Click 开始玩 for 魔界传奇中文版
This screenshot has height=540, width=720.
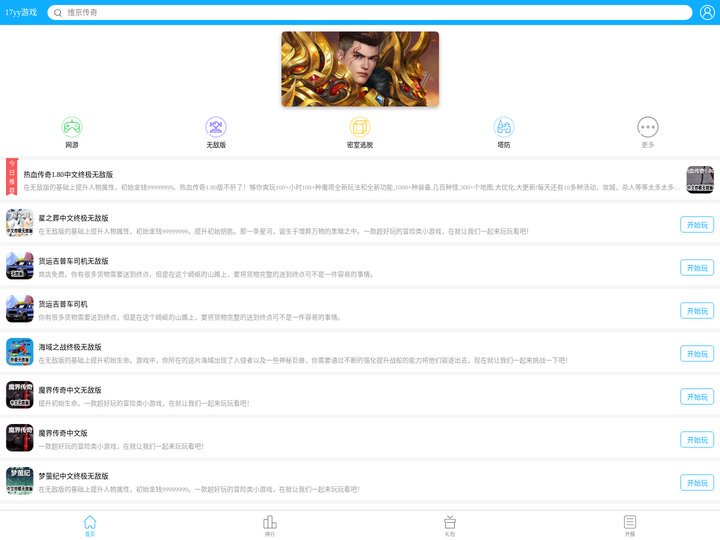tap(697, 440)
